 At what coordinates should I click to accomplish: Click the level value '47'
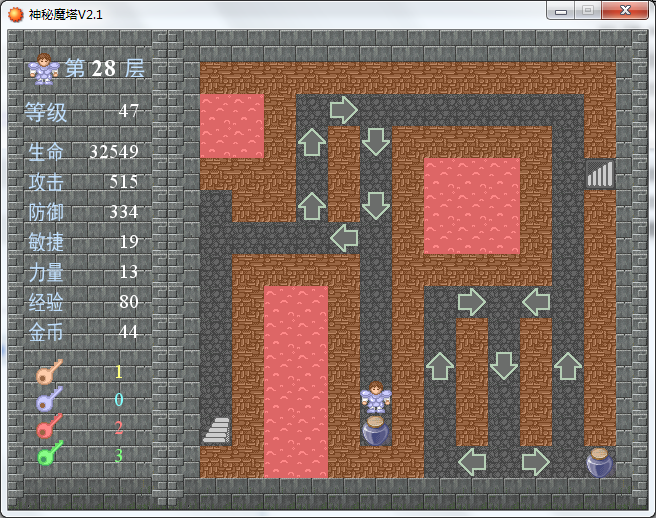pyautogui.click(x=128, y=111)
